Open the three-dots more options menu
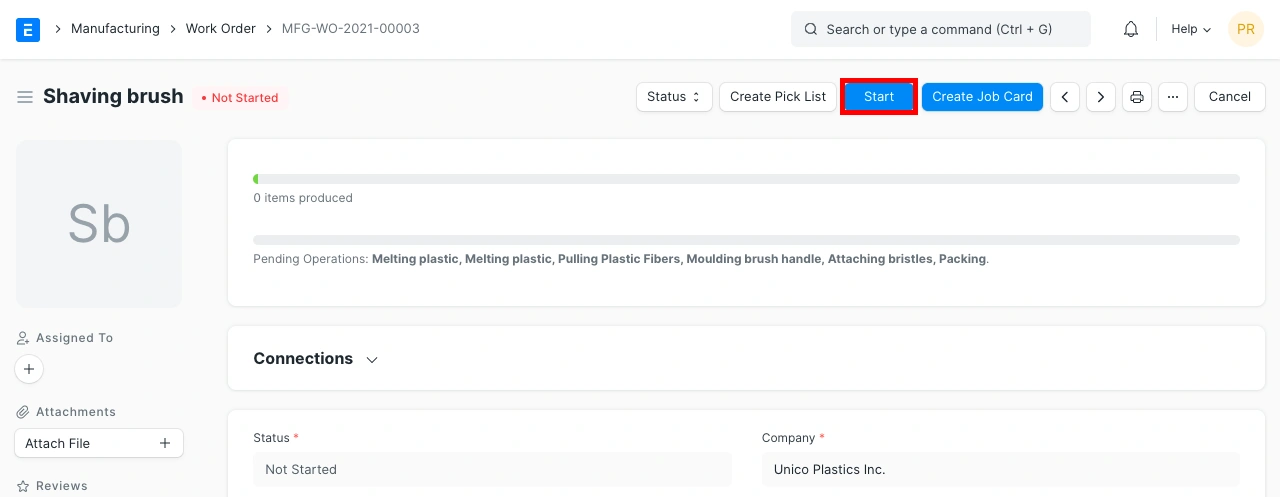 pos(1173,97)
